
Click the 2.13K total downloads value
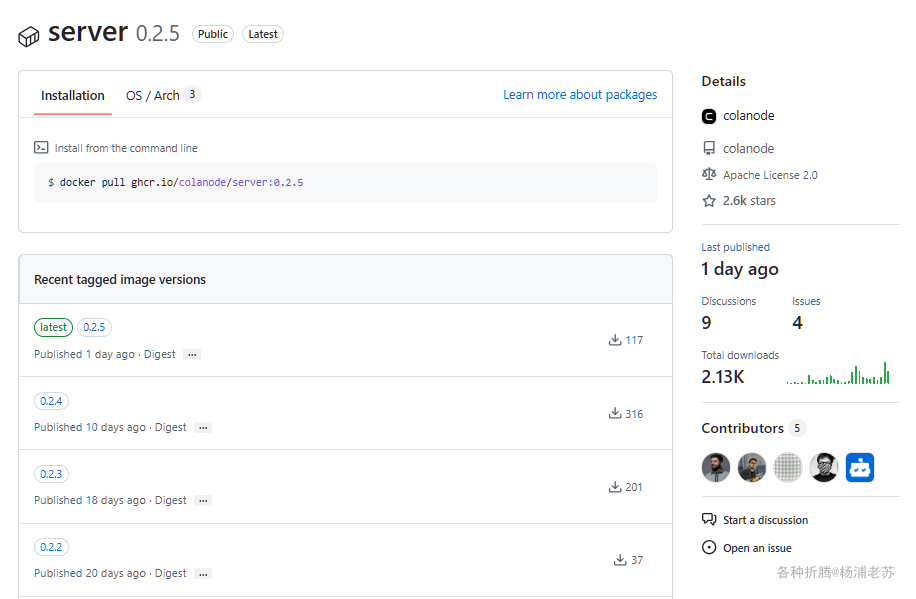[x=723, y=377]
